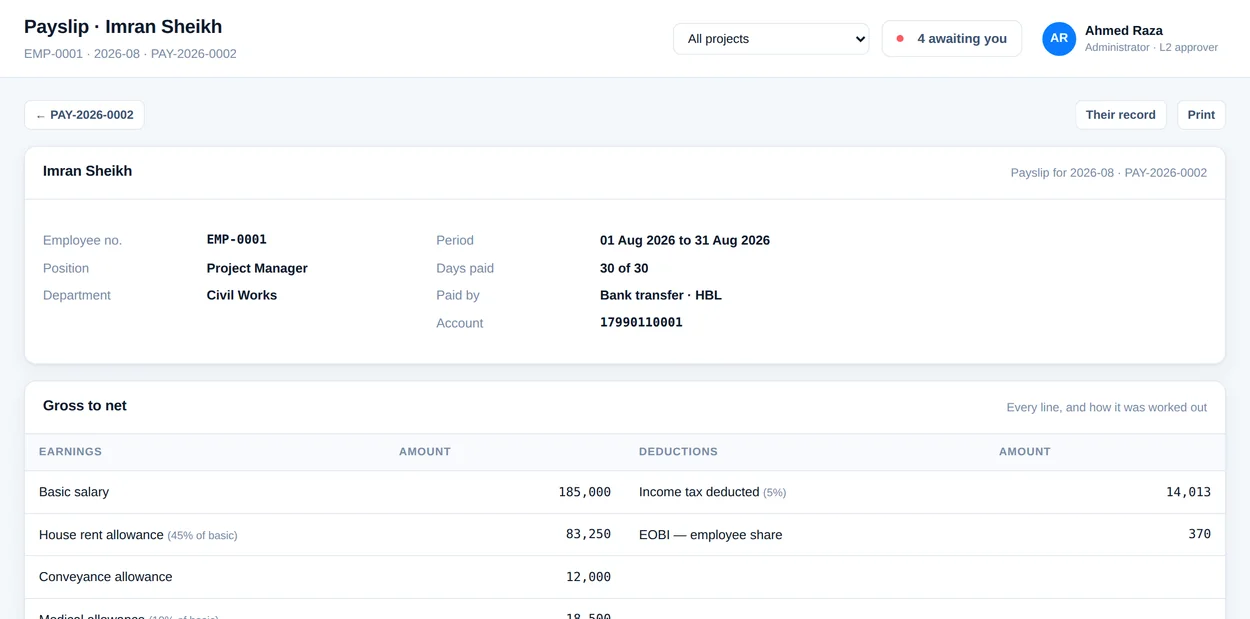Select account number 17990110001
The width and height of the screenshot is (1250, 619).
tap(641, 323)
